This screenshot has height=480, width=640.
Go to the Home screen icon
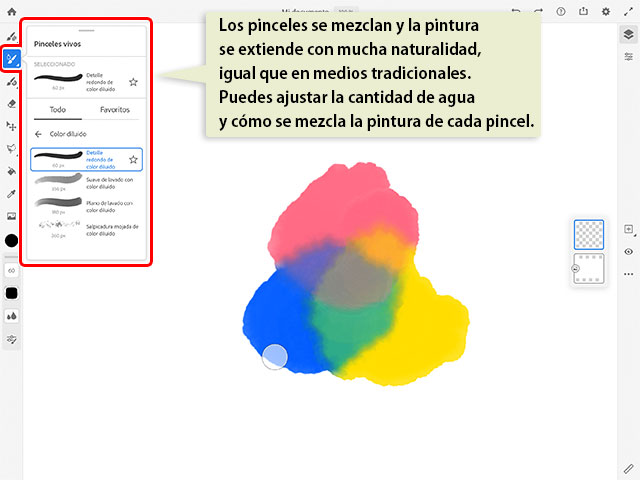pyautogui.click(x=12, y=11)
